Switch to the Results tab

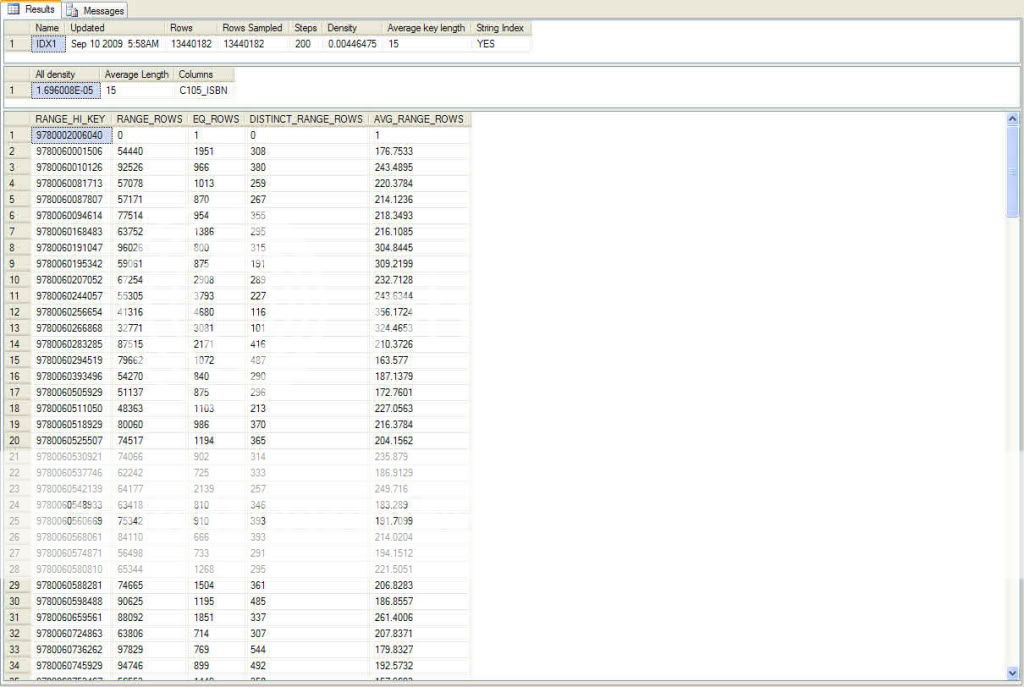pyautogui.click(x=31, y=9)
